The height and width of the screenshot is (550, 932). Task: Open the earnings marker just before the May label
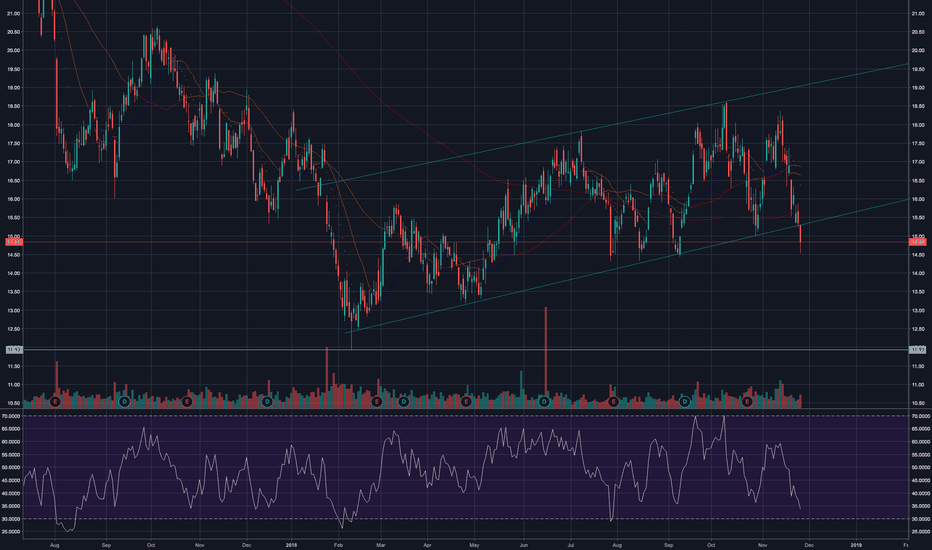click(466, 402)
